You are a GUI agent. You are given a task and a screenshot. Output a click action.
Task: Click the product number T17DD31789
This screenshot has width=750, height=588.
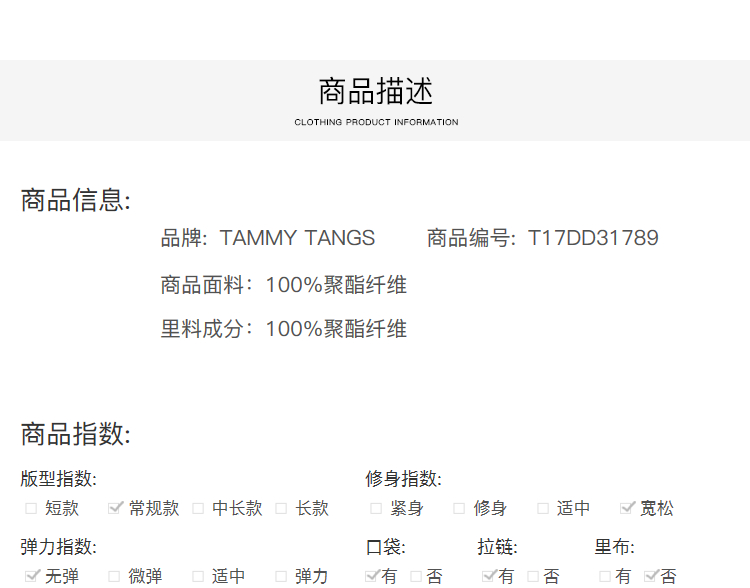click(x=593, y=238)
